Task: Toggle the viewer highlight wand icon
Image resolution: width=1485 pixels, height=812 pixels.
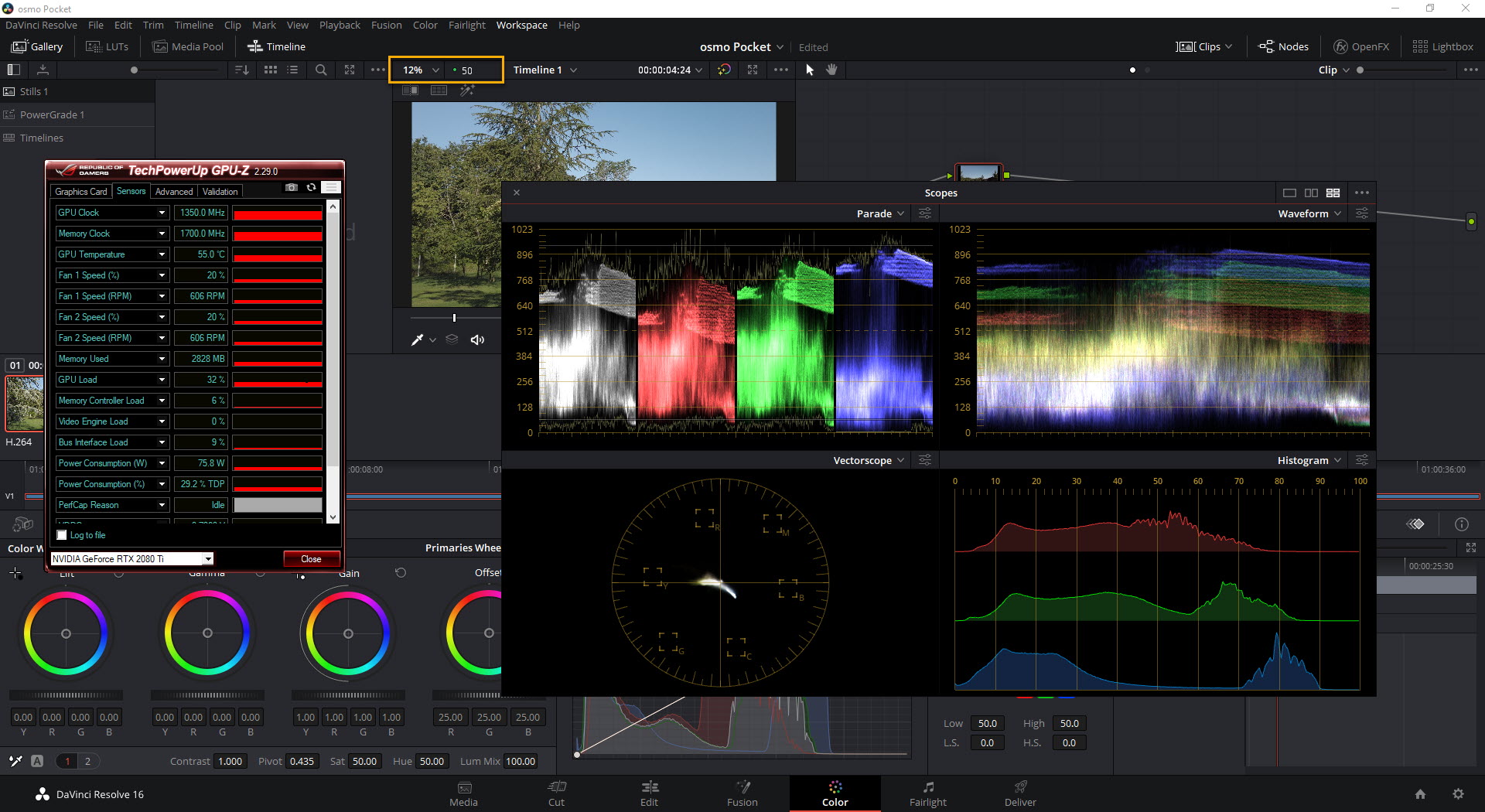Action: click(x=467, y=90)
